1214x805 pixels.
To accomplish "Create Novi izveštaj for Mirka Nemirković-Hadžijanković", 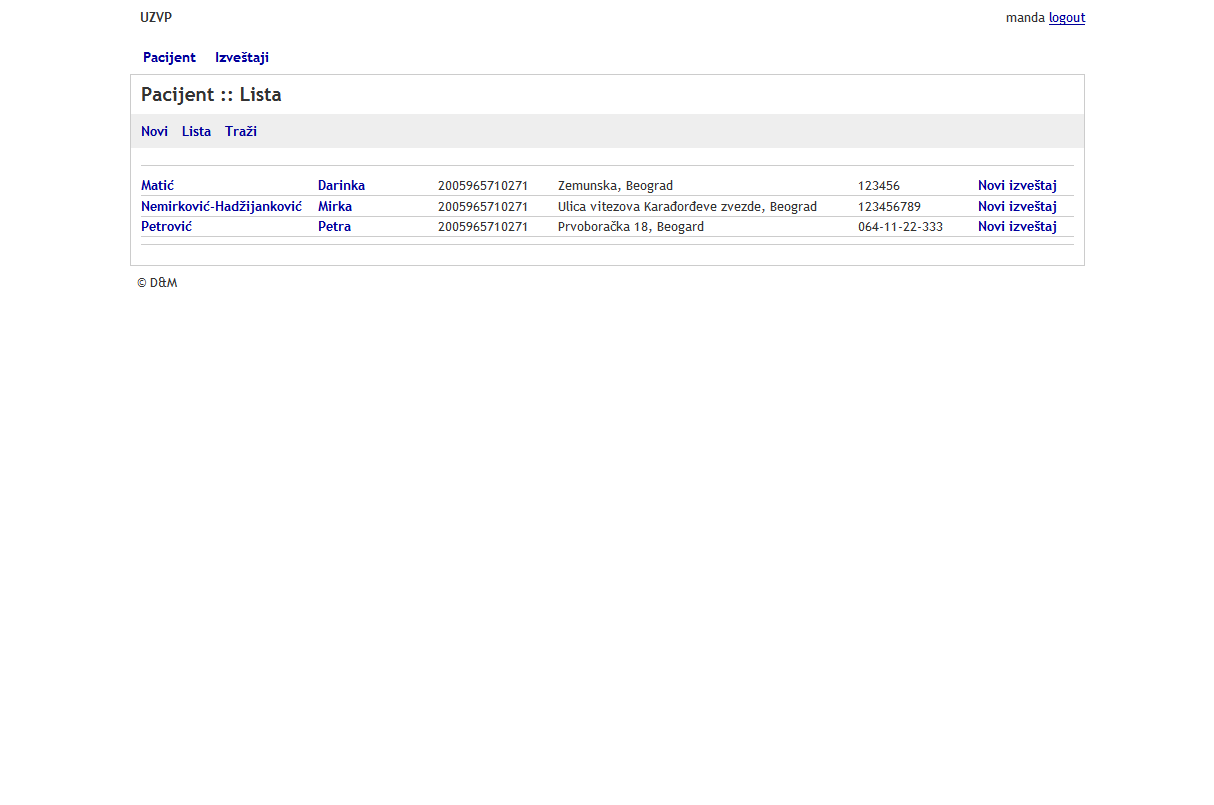I will click(1016, 207).
